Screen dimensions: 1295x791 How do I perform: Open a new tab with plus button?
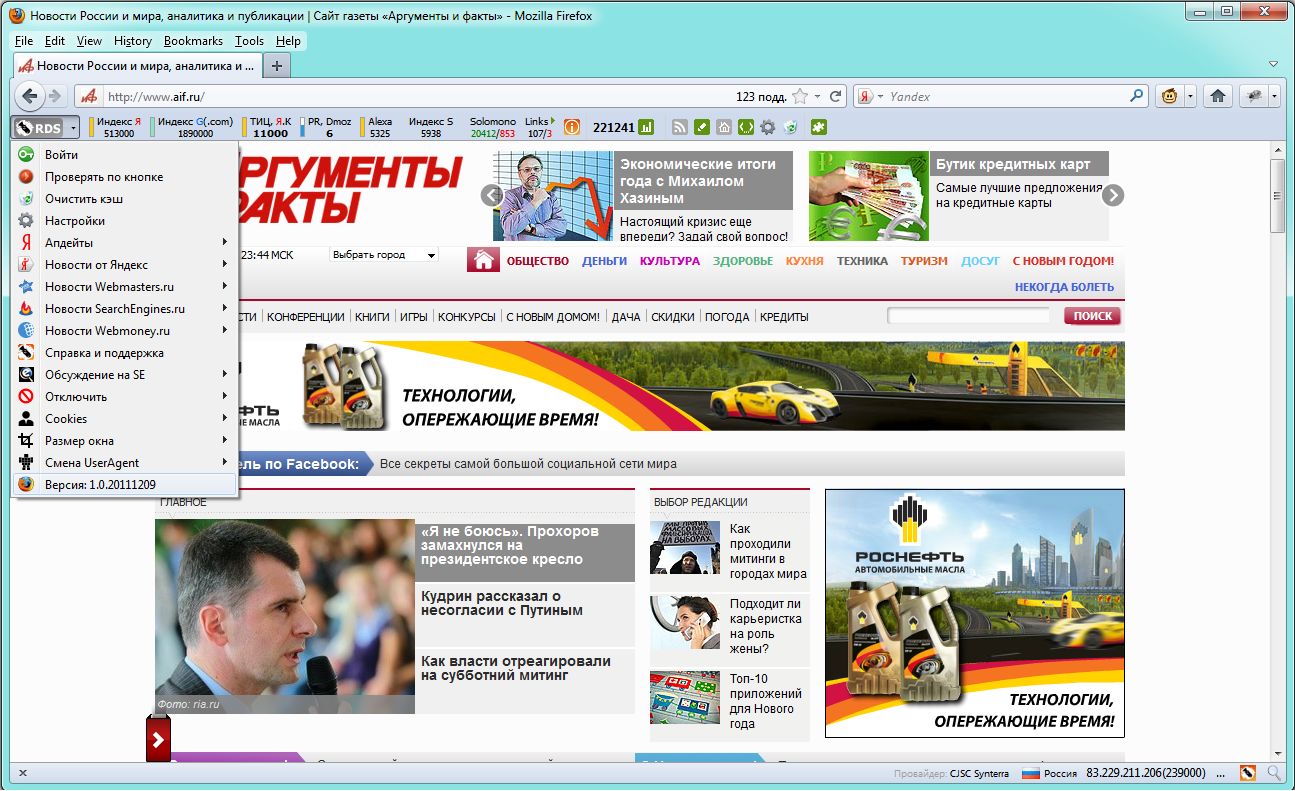click(x=277, y=65)
